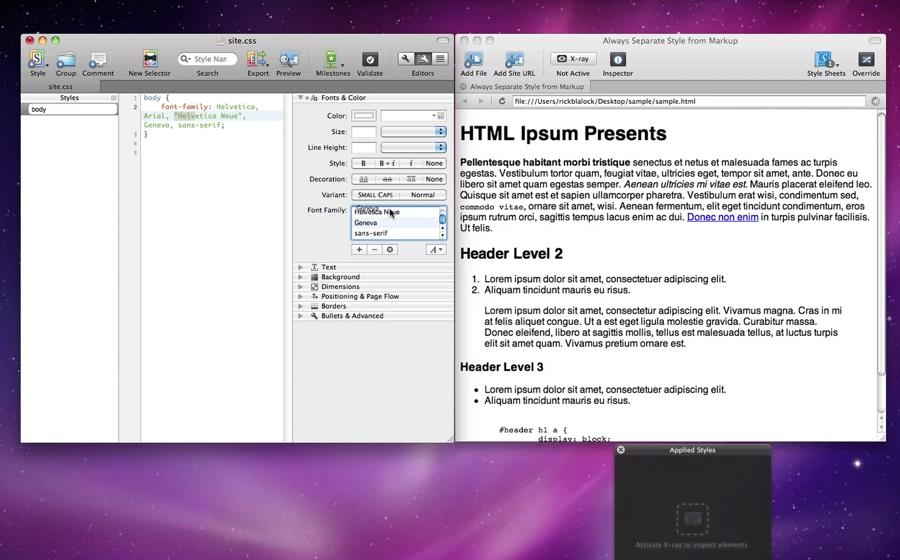The image size is (900, 560).
Task: Set font Style to B (bold)
Action: (x=363, y=164)
